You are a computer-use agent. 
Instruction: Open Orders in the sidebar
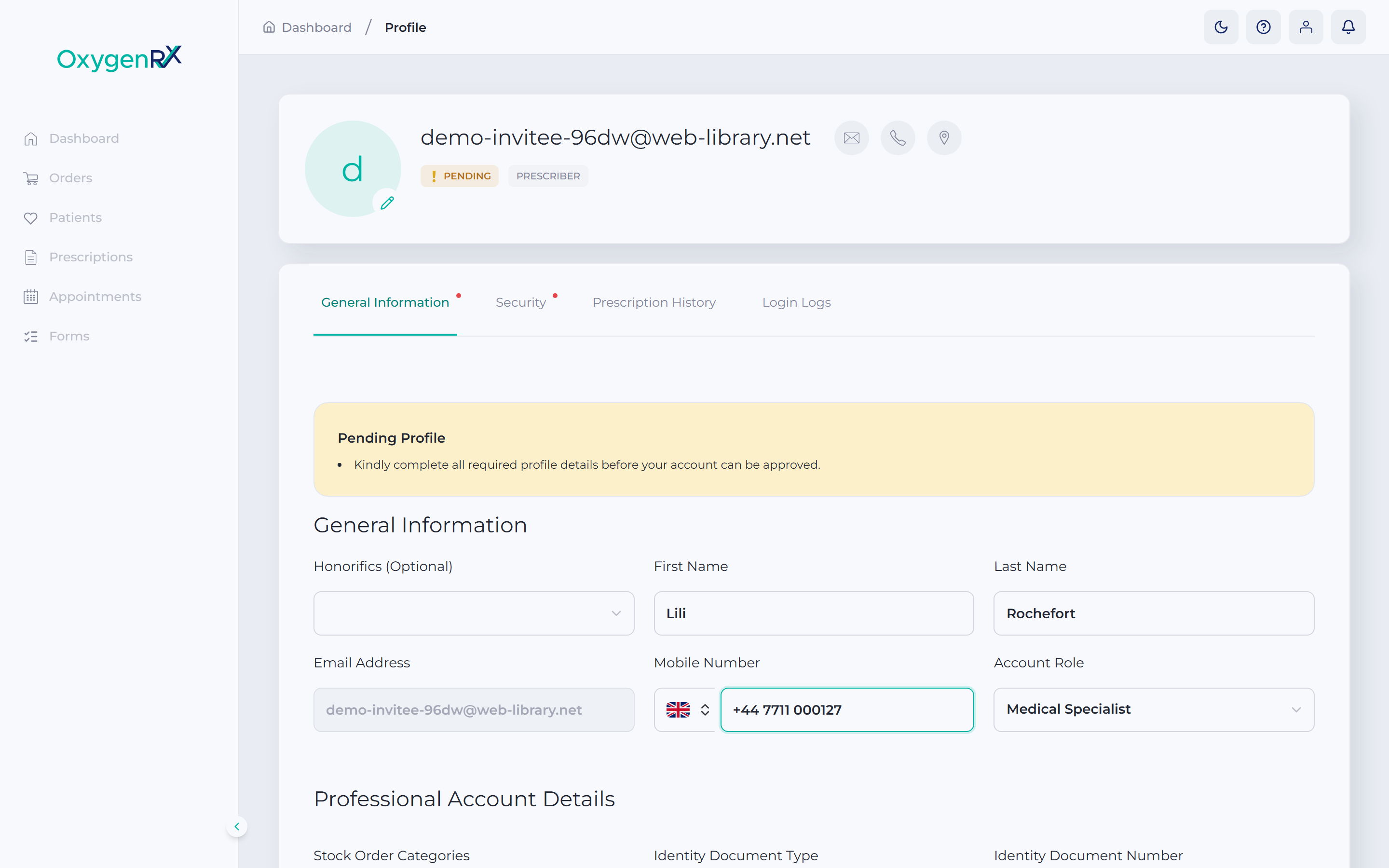click(x=70, y=178)
